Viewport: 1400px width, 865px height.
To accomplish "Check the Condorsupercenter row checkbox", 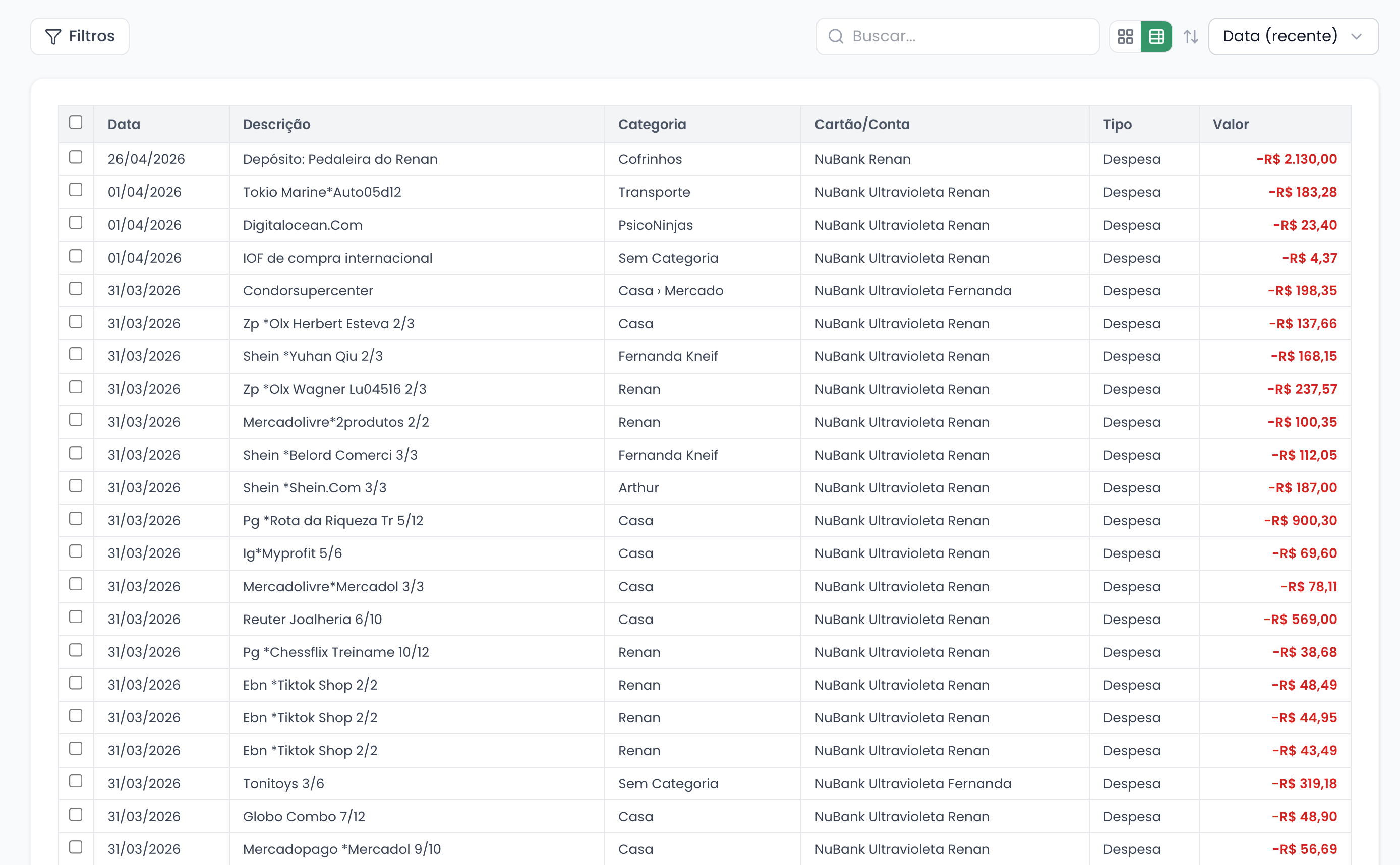I will tap(76, 288).
